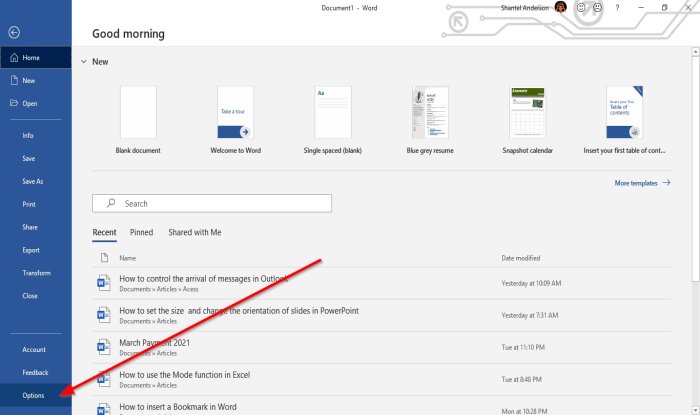
Task: Click Shantel Anderson's profile picture
Action: pyautogui.click(x=561, y=7)
